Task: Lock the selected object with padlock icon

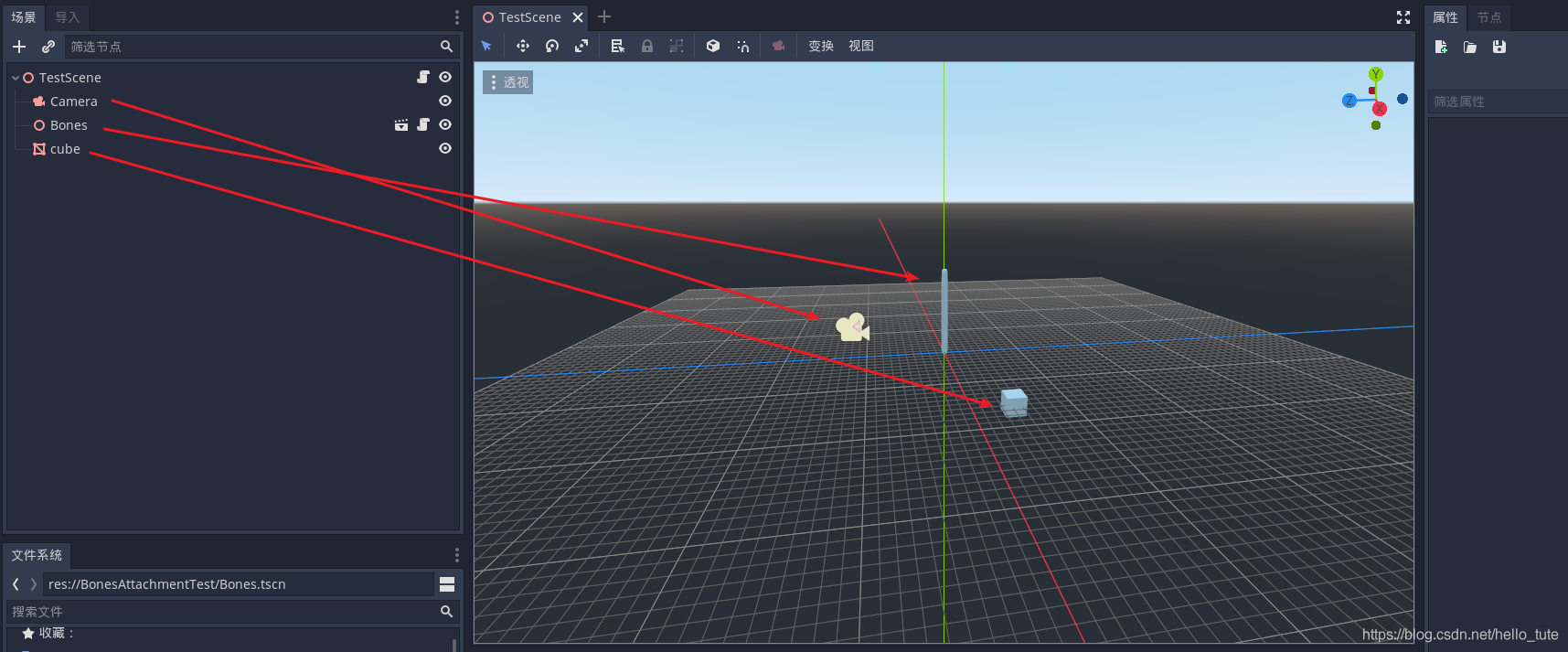Action: (647, 46)
